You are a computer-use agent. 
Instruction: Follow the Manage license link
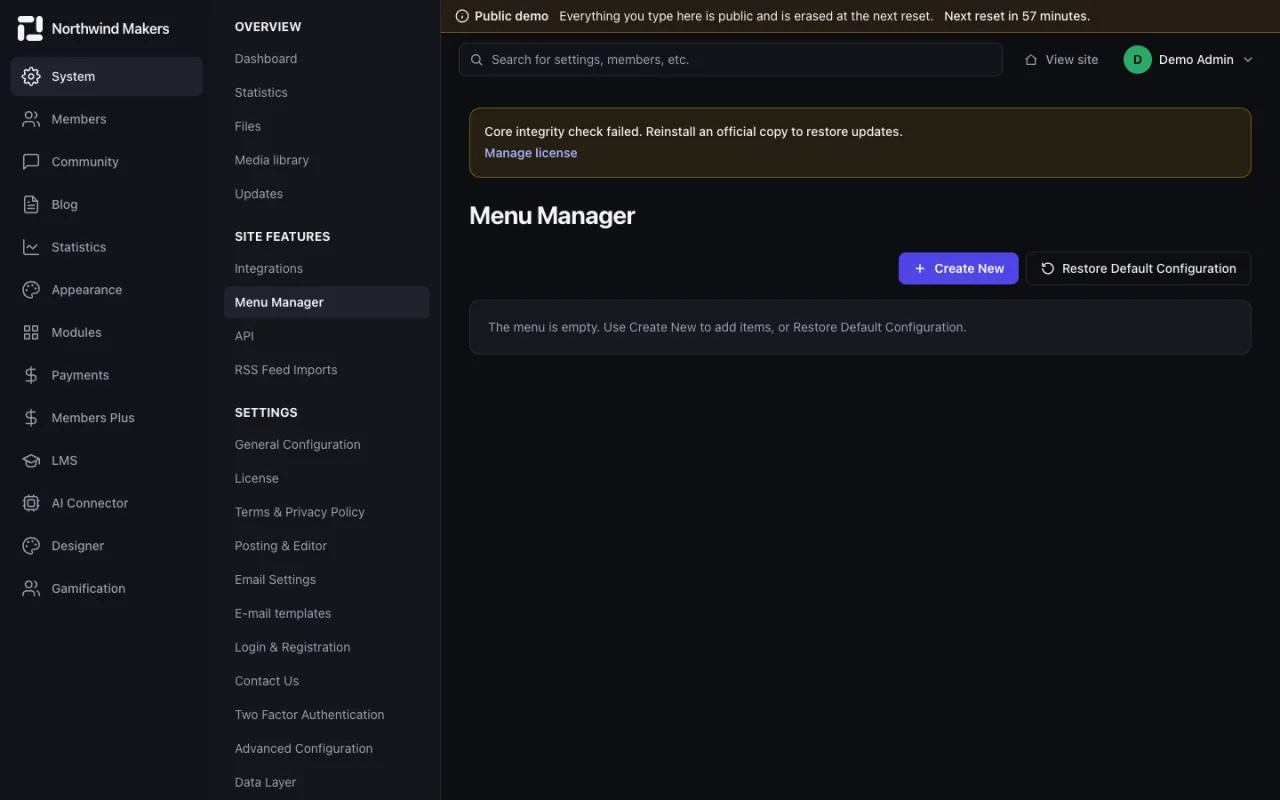(531, 153)
